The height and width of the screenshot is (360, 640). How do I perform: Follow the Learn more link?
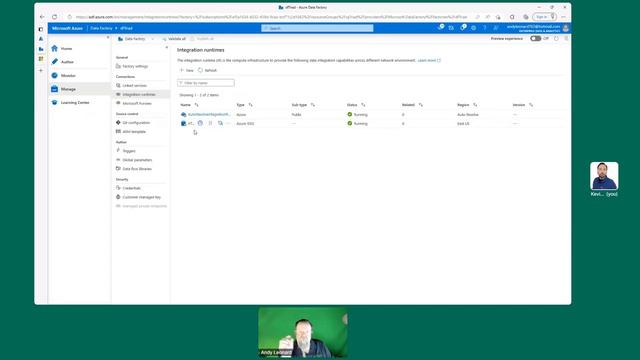coord(429,60)
